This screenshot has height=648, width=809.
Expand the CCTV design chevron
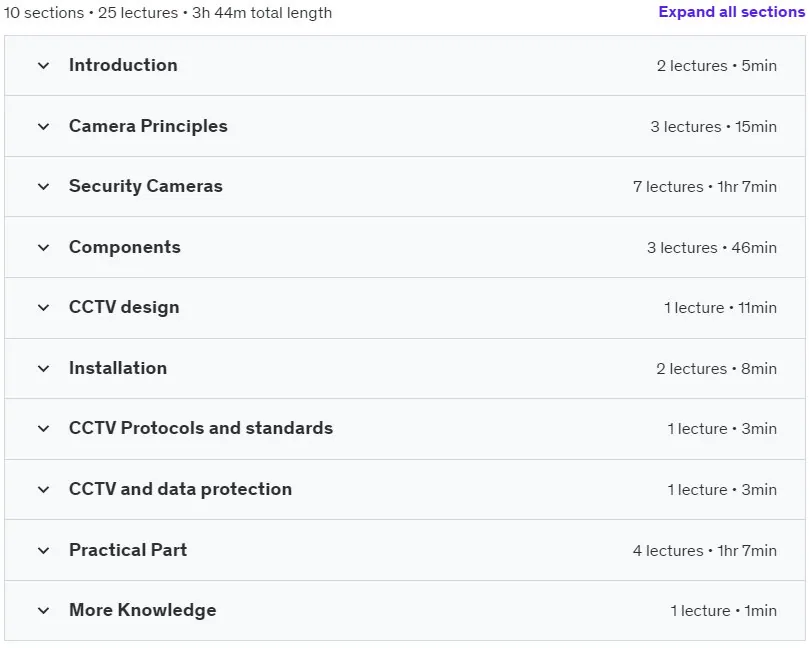[44, 307]
